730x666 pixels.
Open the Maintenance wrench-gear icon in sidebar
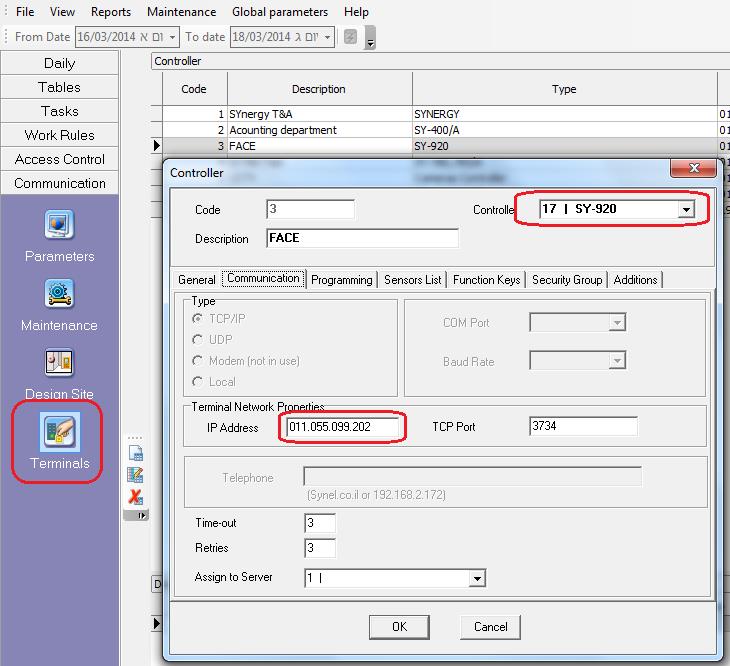[x=59, y=295]
